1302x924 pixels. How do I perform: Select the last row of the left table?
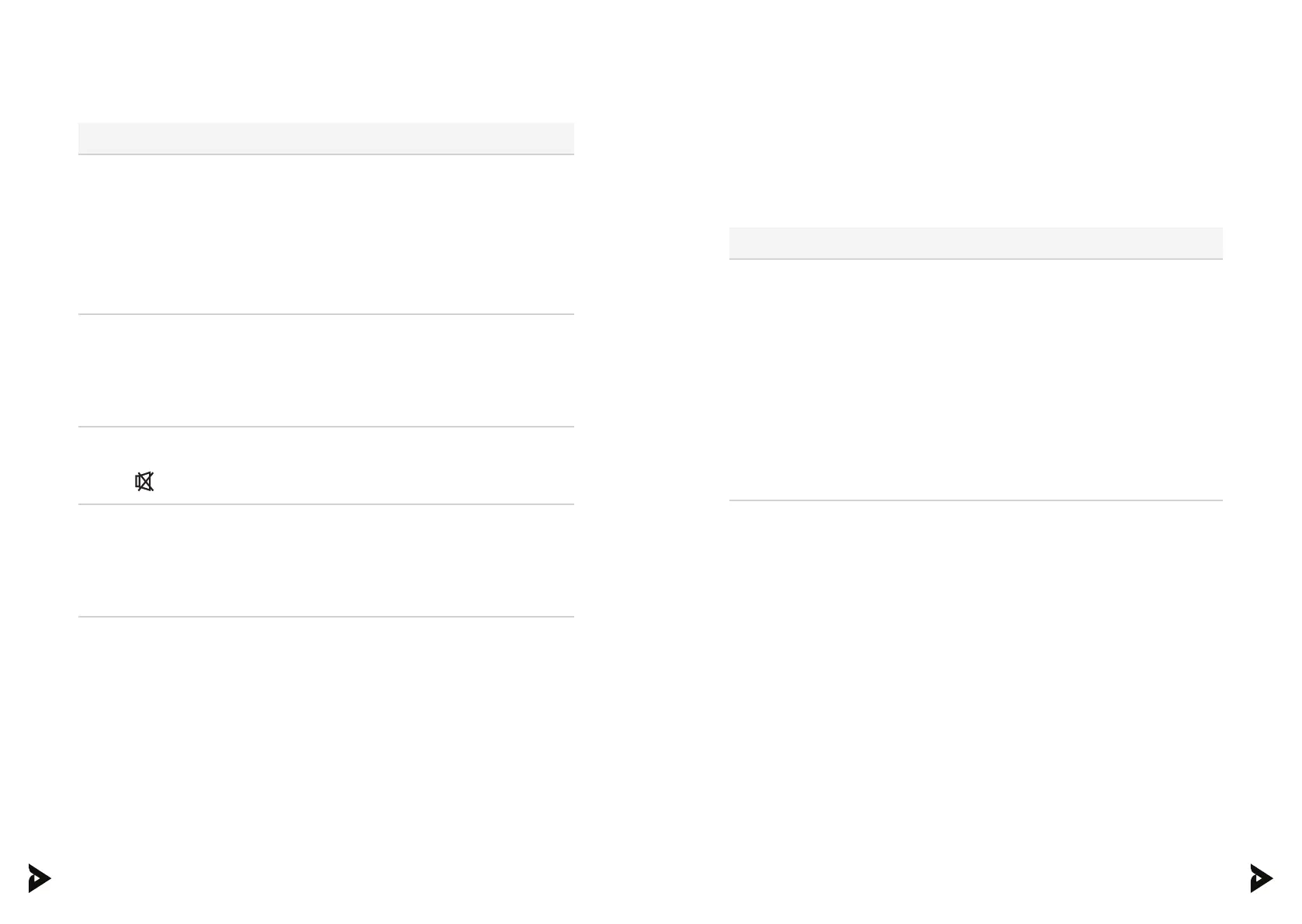(326, 561)
